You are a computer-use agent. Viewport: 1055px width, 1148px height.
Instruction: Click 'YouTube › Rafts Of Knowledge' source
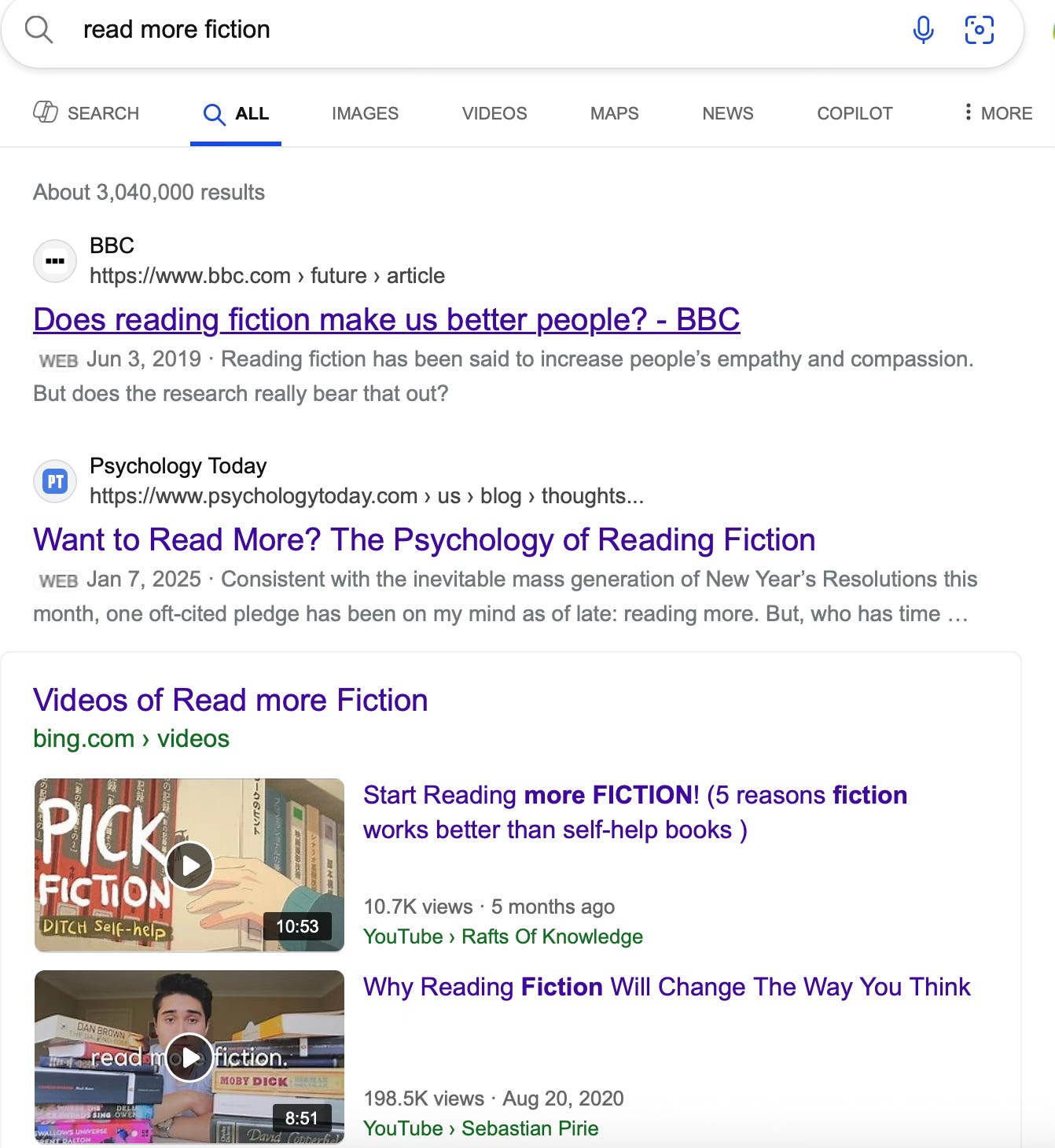(x=503, y=936)
